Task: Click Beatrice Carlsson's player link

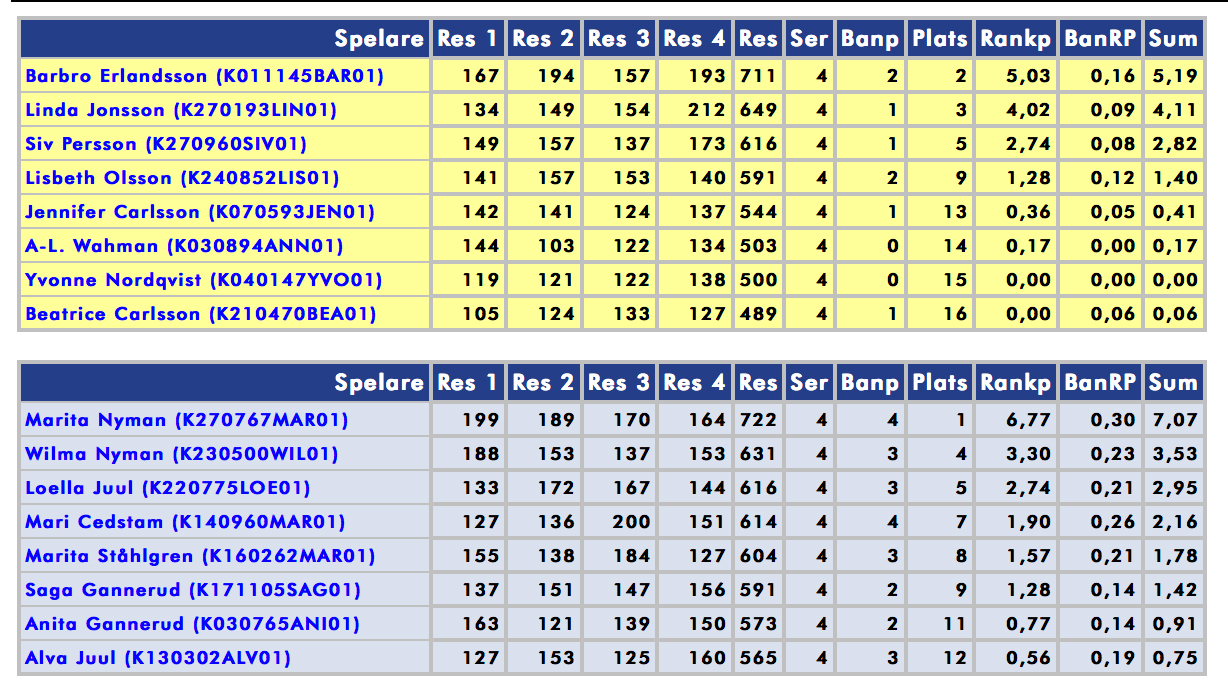Action: [x=201, y=314]
